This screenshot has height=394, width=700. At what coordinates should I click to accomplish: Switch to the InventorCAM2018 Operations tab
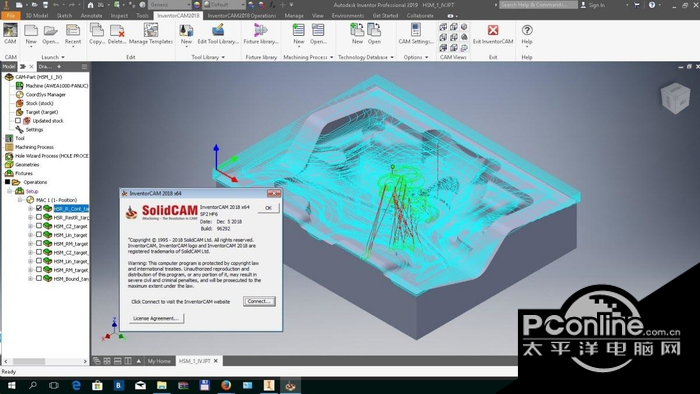tap(242, 16)
